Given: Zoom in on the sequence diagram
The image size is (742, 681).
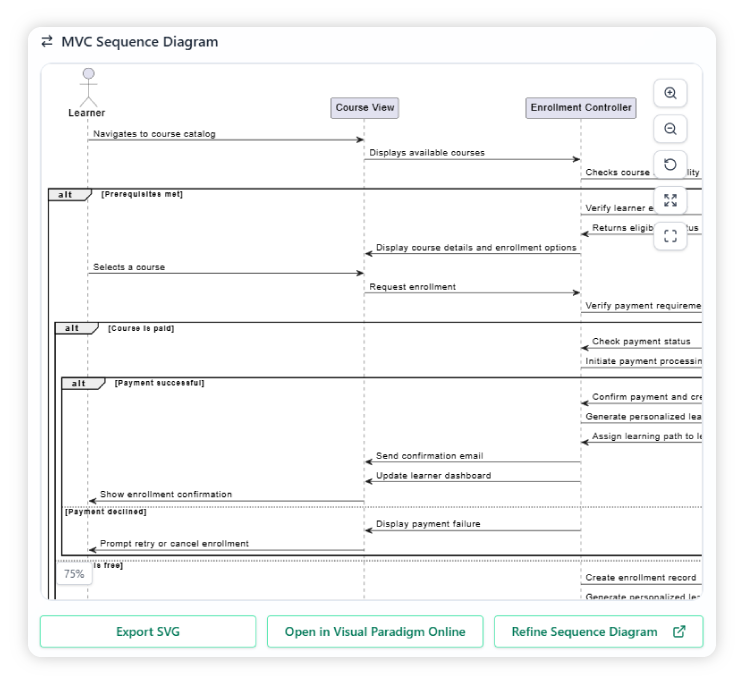Looking at the screenshot, I should [x=670, y=93].
